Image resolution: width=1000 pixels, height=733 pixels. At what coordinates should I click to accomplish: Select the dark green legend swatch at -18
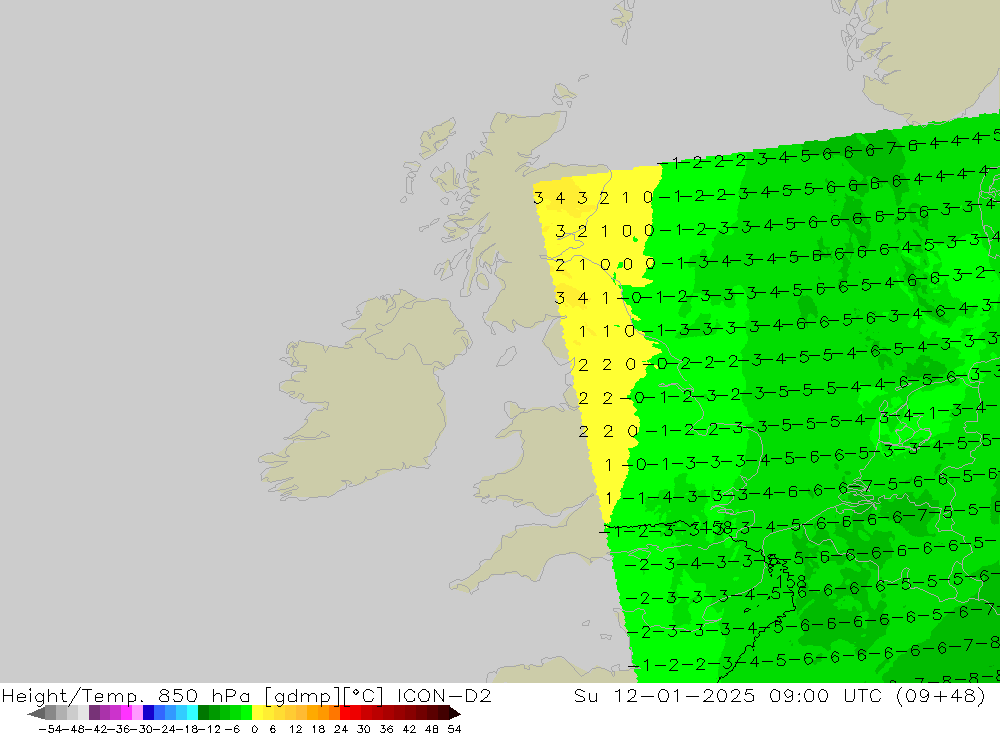(x=203, y=713)
